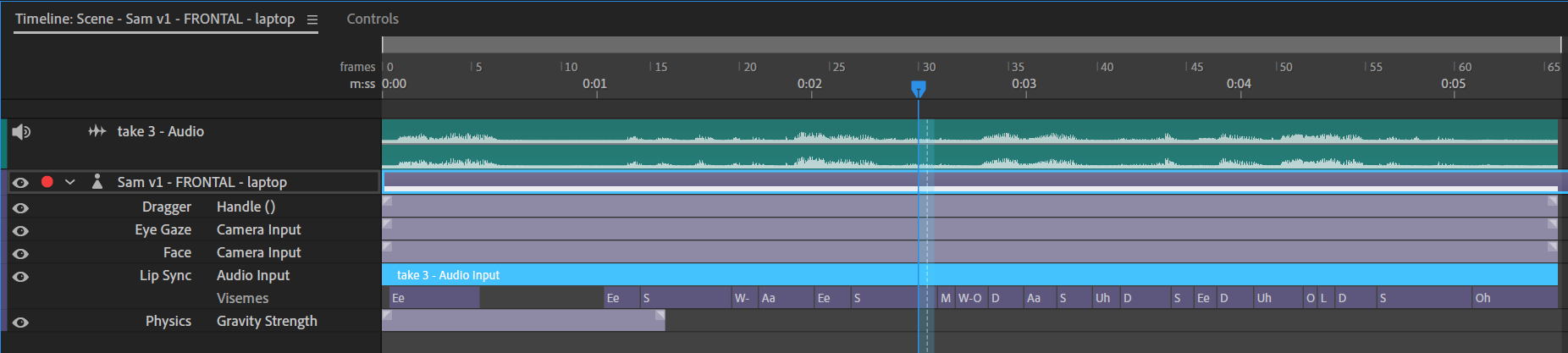The height and width of the screenshot is (353, 1568).
Task: Open the Timeline panel menu icon
Action: pyautogui.click(x=312, y=19)
